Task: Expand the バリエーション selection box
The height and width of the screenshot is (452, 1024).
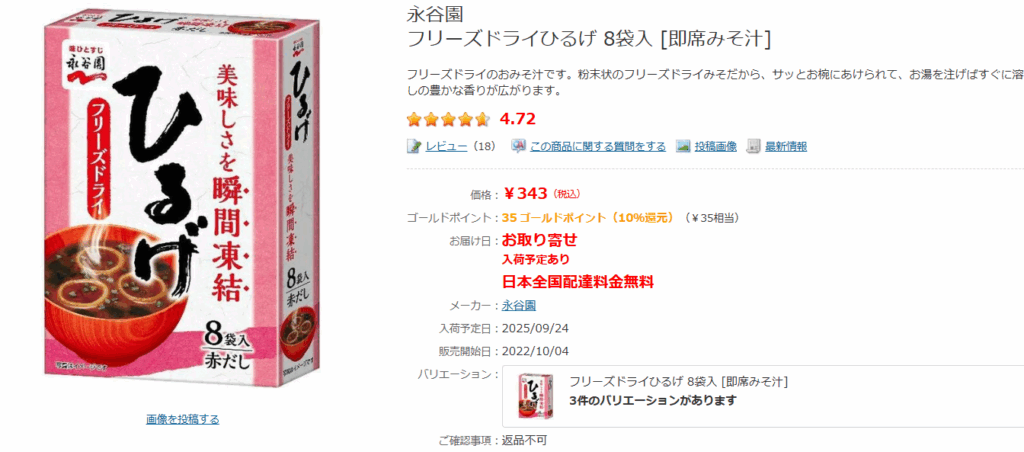Action: coord(763,396)
